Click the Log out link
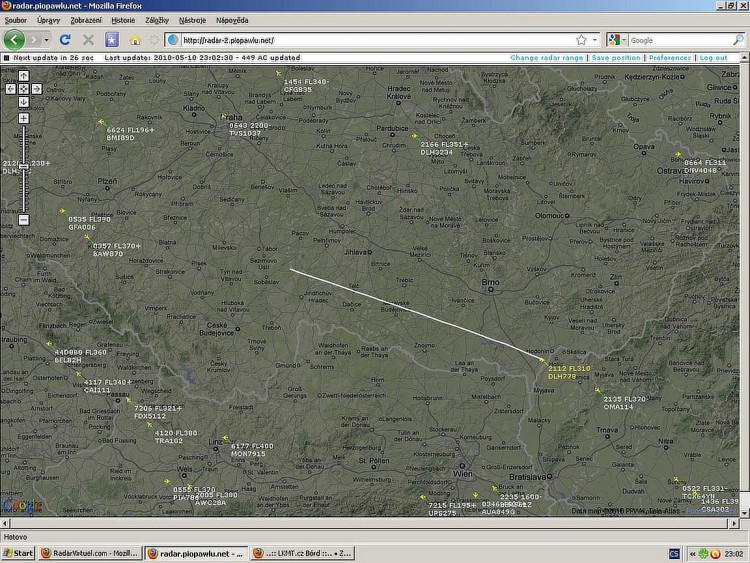Viewport: 750px width, 563px height. click(x=713, y=57)
